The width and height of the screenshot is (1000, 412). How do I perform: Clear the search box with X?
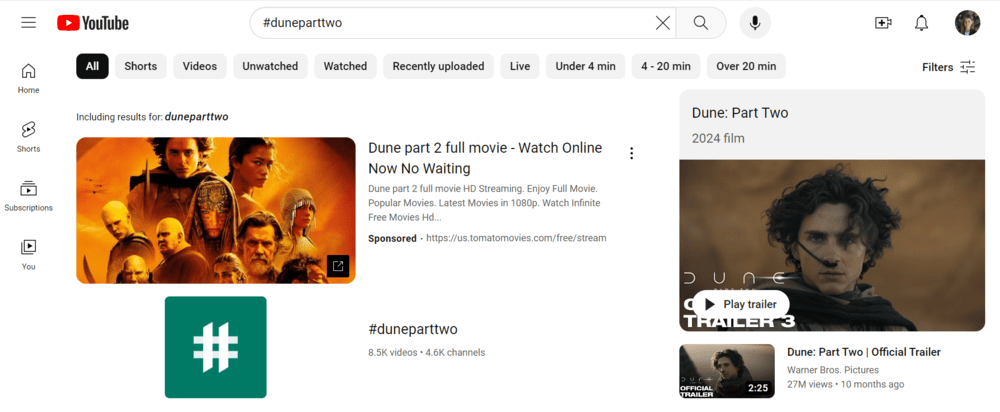(x=663, y=23)
